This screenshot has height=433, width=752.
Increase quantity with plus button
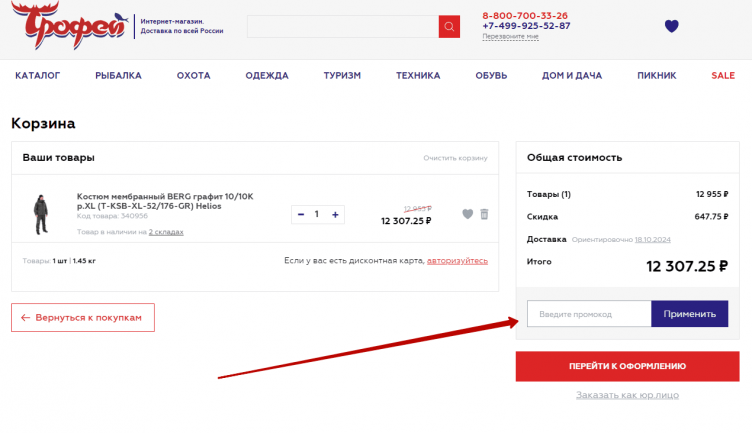tap(335, 214)
